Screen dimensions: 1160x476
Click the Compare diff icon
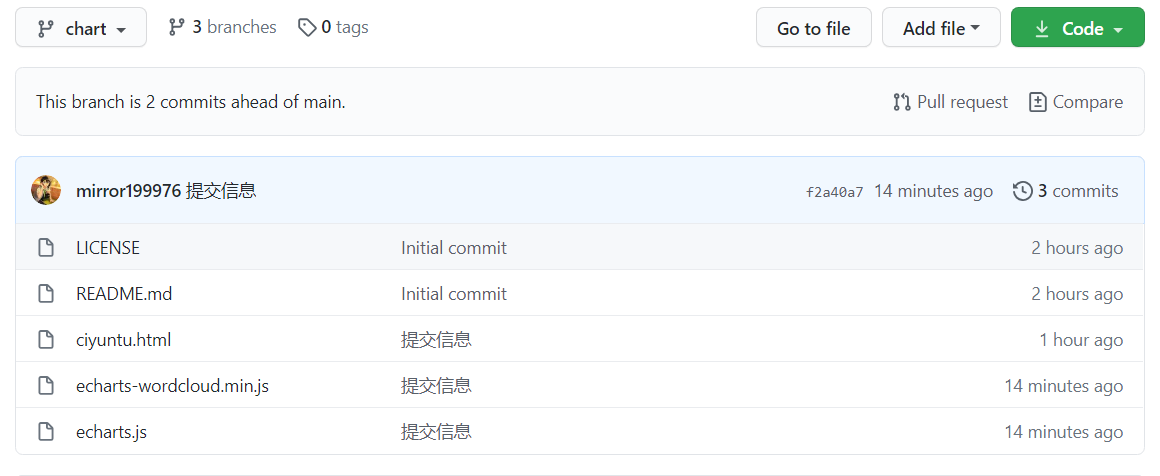pyautogui.click(x=1038, y=102)
